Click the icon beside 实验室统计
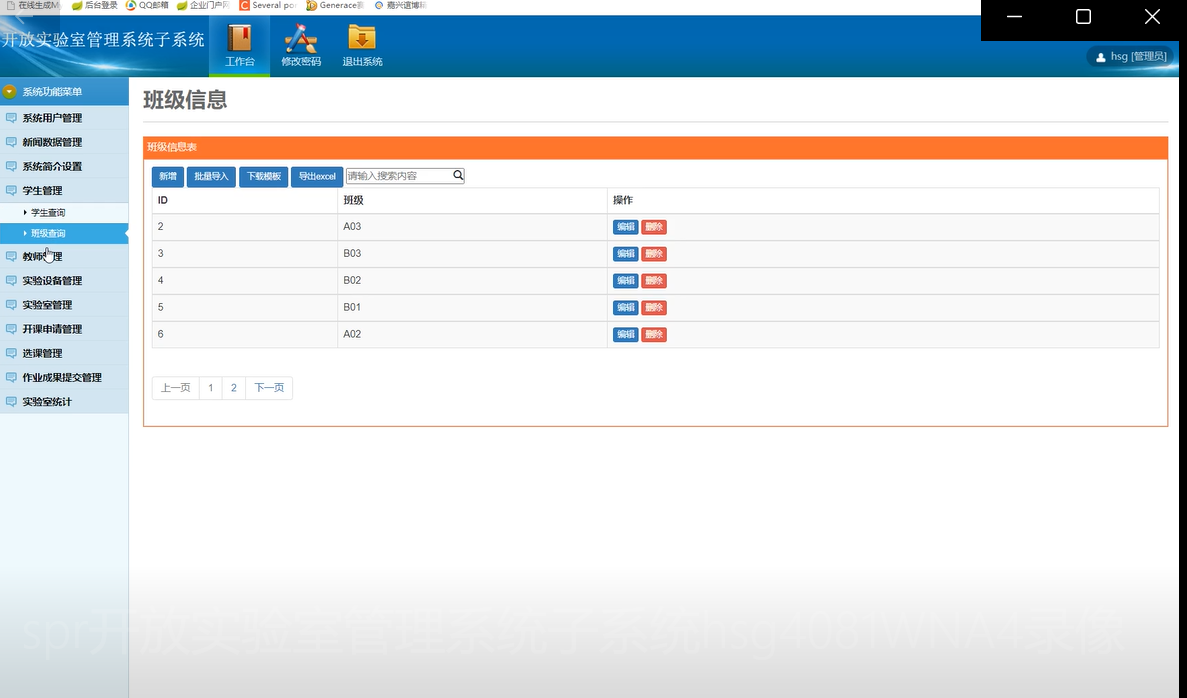This screenshot has width=1187, height=698. (11, 402)
